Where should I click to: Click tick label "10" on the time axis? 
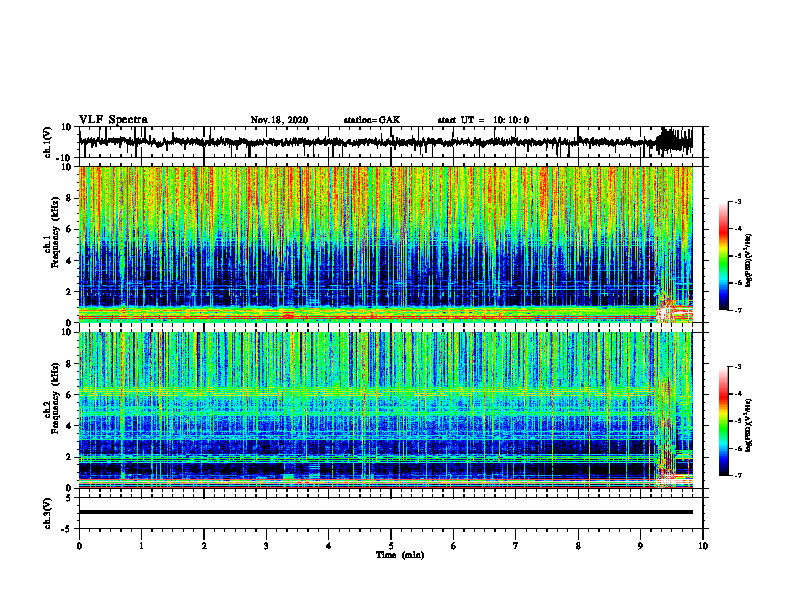coord(703,546)
